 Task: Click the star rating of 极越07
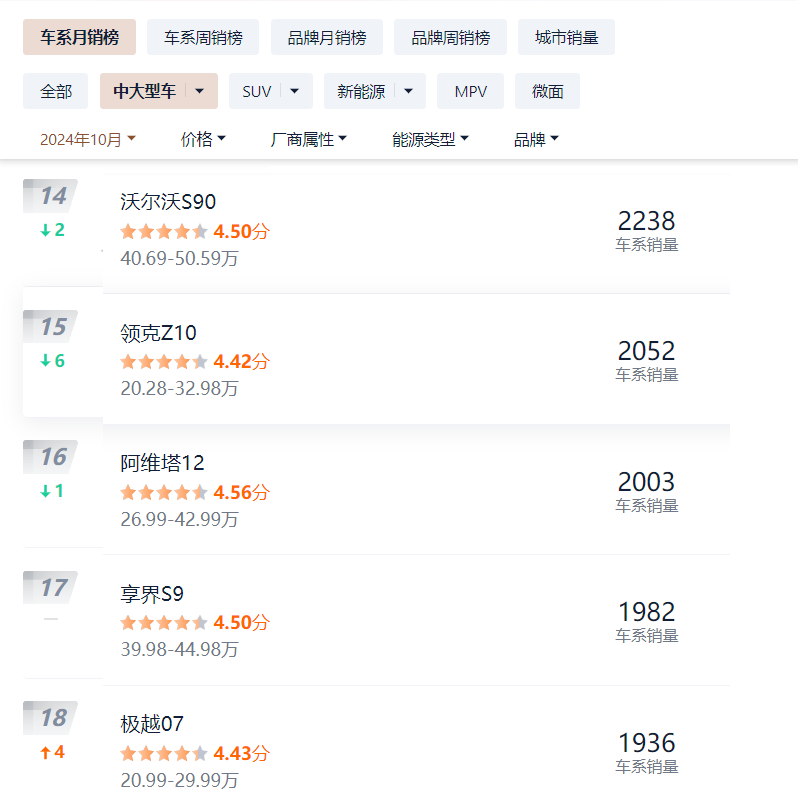pos(164,754)
